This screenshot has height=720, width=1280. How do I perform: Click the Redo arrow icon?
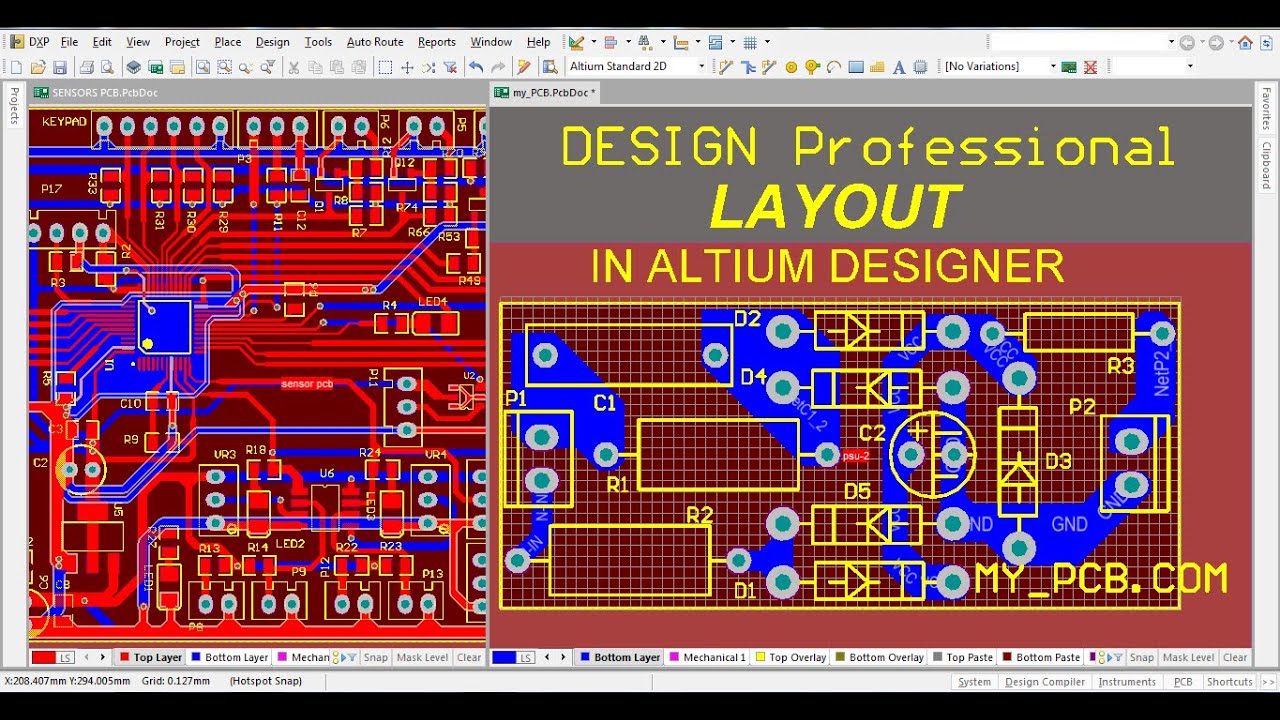click(x=497, y=67)
